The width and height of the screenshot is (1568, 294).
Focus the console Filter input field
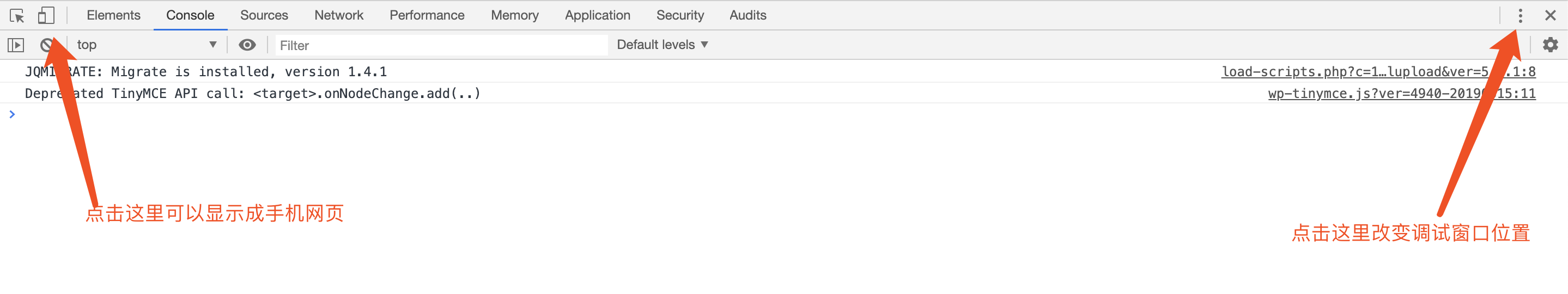[x=441, y=45]
